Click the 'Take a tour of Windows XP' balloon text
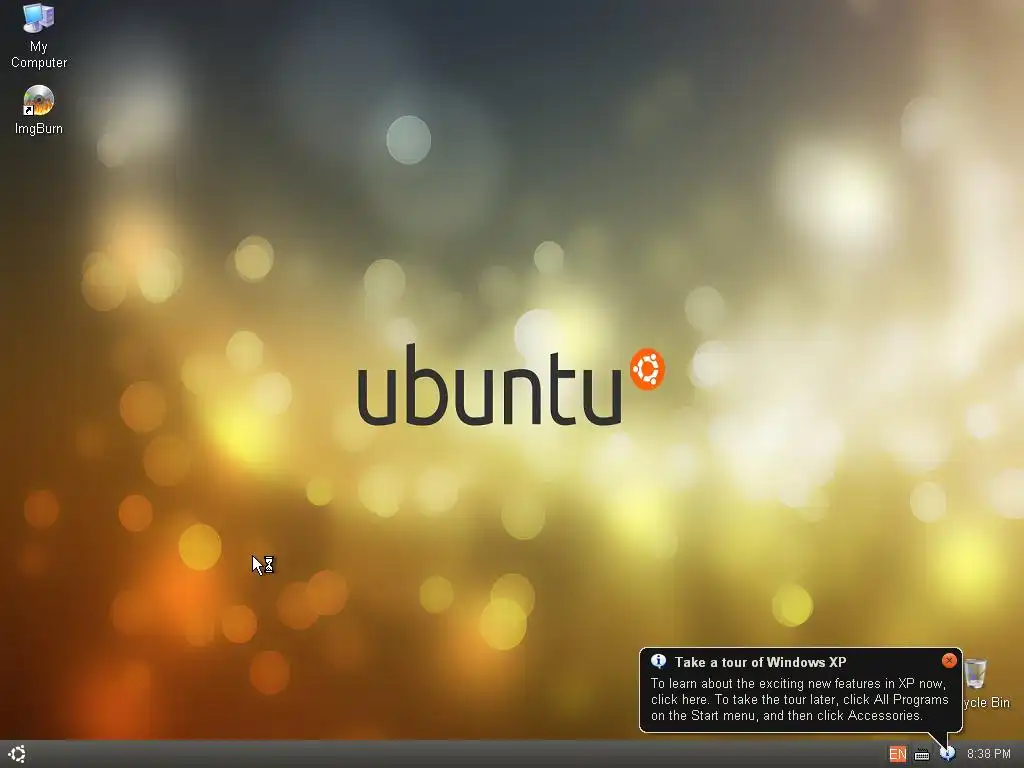The height and width of the screenshot is (768, 1024). tap(760, 662)
